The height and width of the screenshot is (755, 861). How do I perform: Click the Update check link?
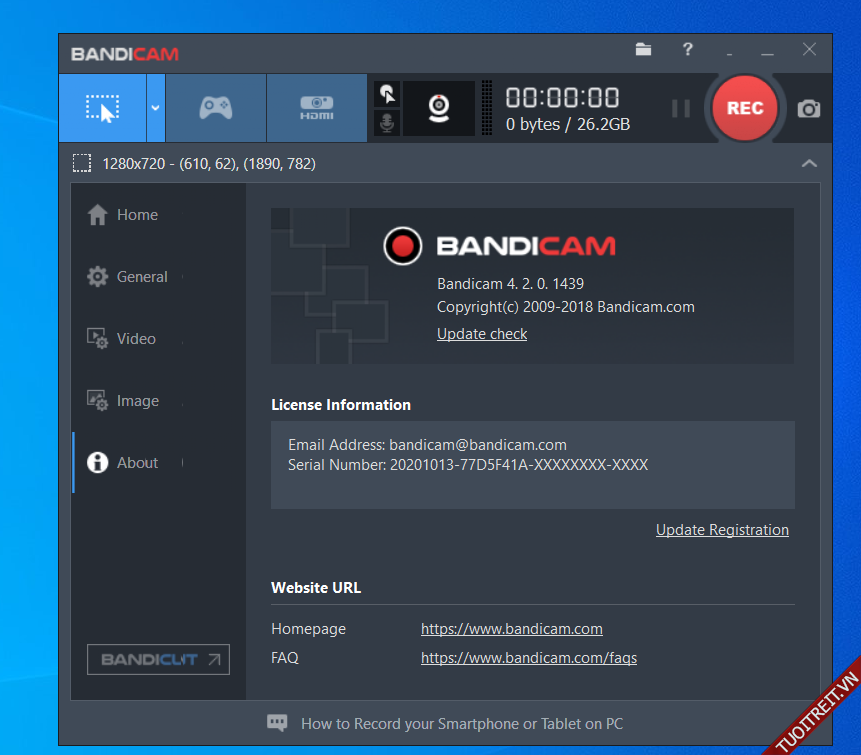(x=482, y=334)
